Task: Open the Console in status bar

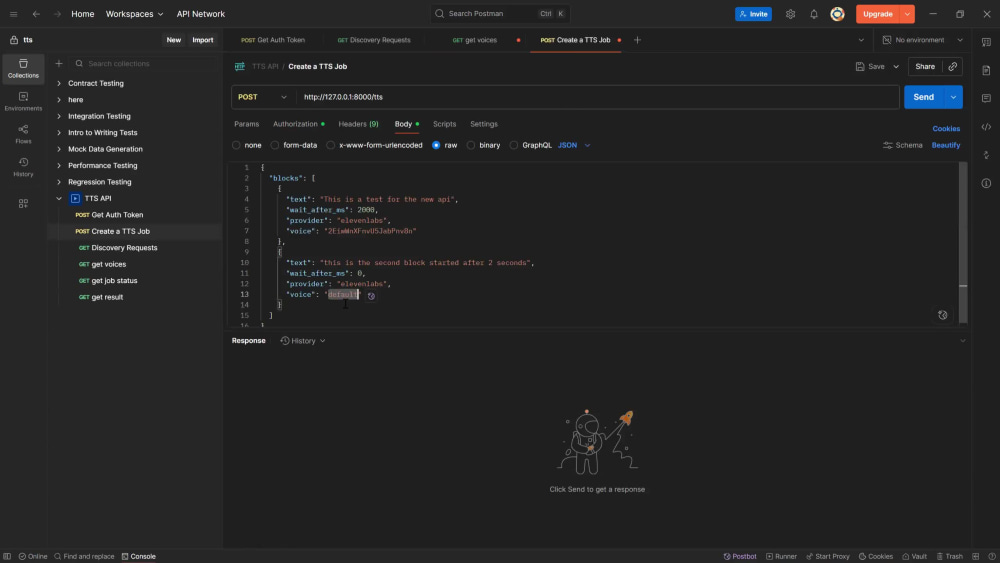Action: 138,556
